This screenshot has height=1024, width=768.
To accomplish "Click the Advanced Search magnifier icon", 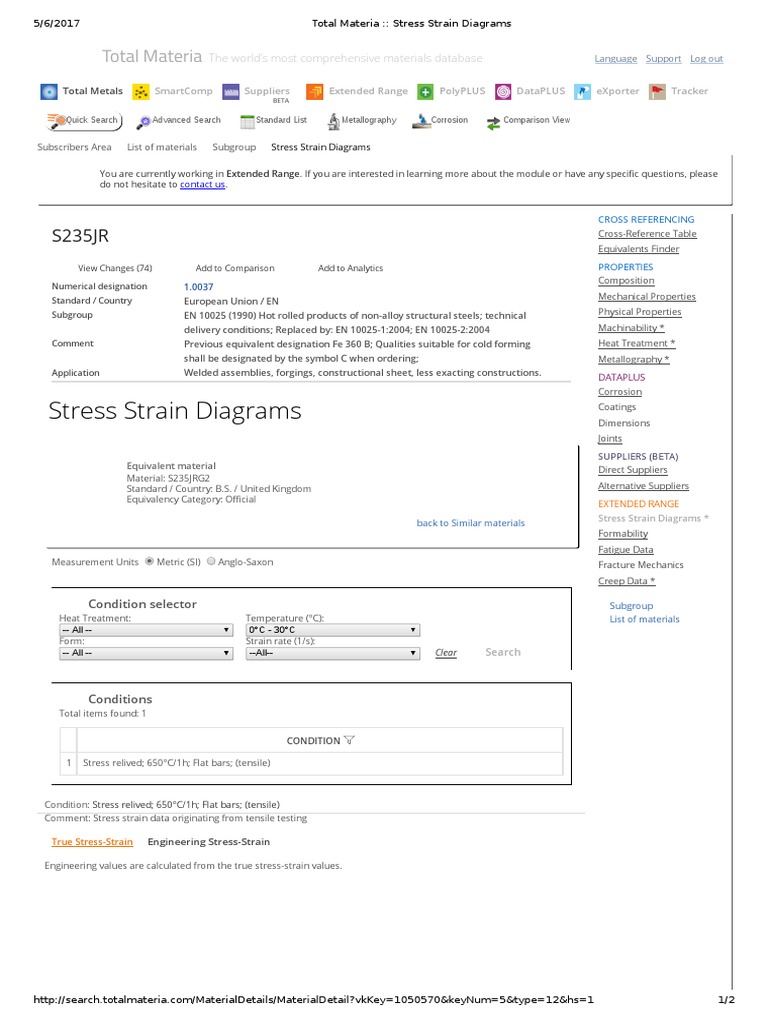I will click(x=144, y=122).
